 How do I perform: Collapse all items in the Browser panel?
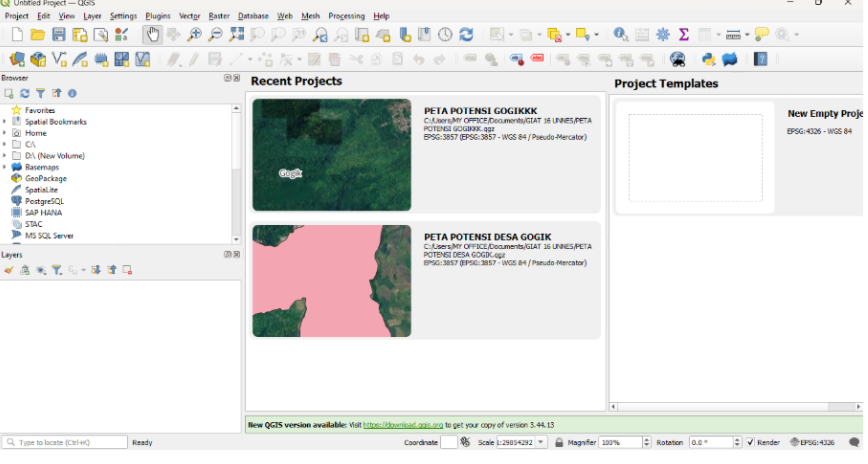(x=56, y=94)
